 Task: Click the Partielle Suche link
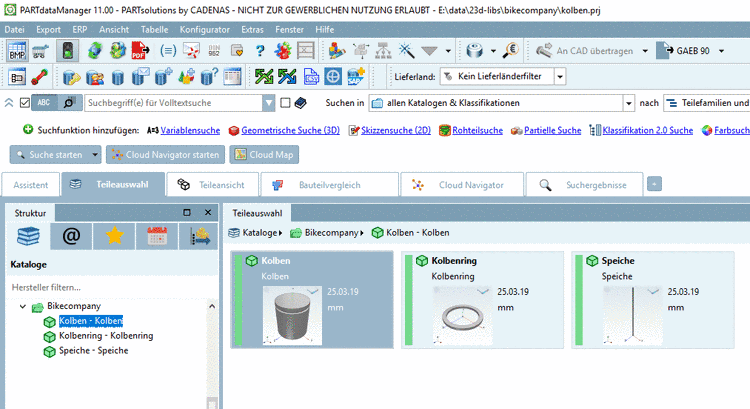(552, 130)
